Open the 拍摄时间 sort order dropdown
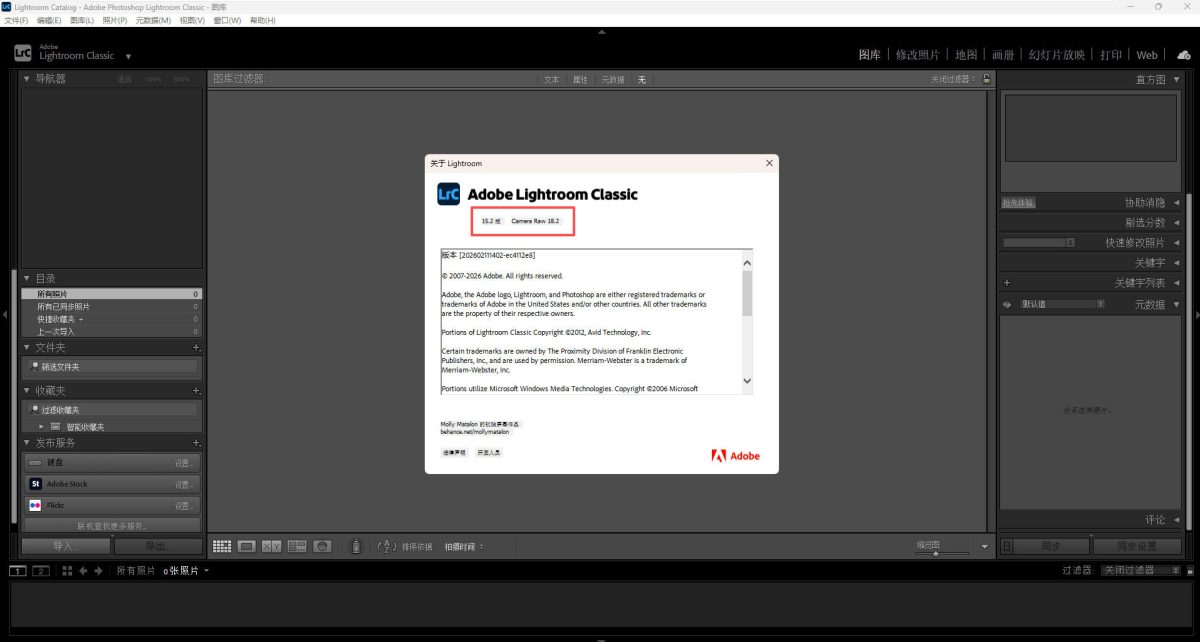Viewport: 1200px width, 642px height. point(464,547)
